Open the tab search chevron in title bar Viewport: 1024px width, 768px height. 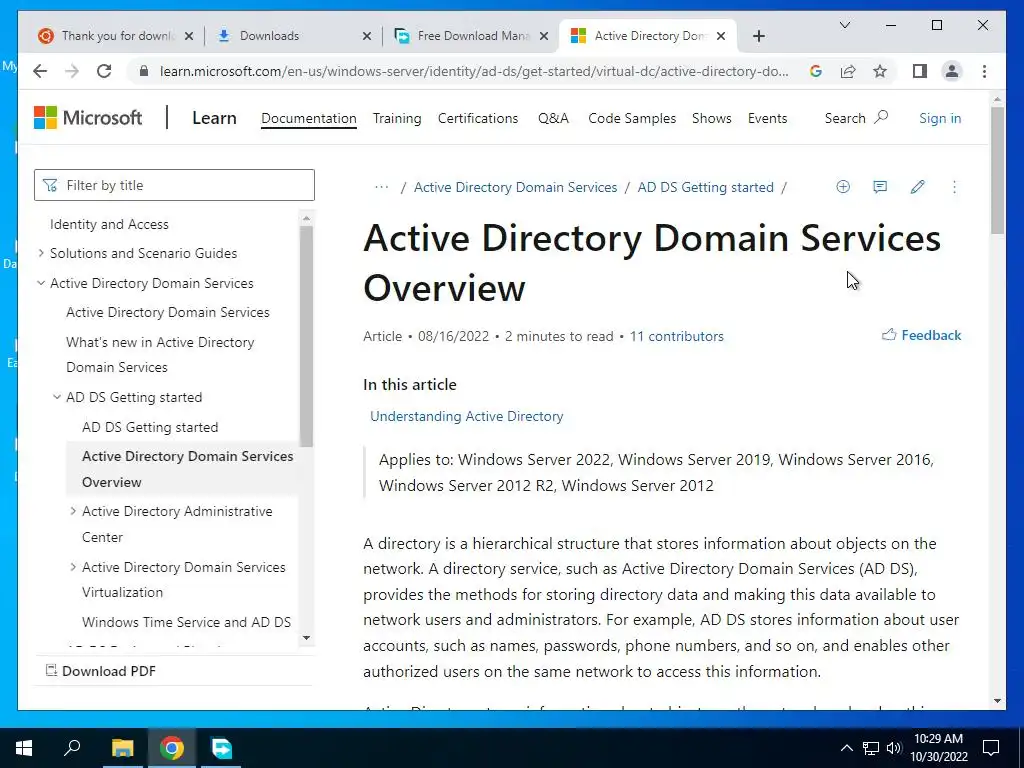click(x=844, y=25)
